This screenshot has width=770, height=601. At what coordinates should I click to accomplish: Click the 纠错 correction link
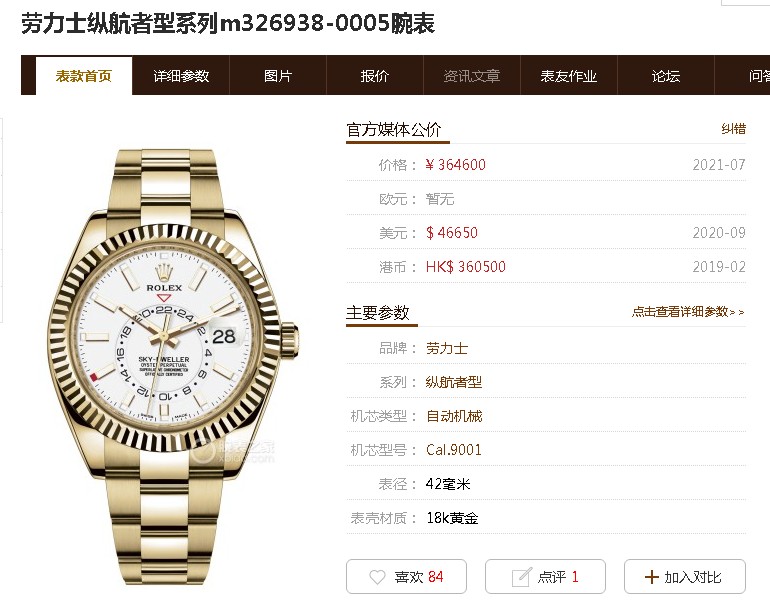[x=734, y=129]
